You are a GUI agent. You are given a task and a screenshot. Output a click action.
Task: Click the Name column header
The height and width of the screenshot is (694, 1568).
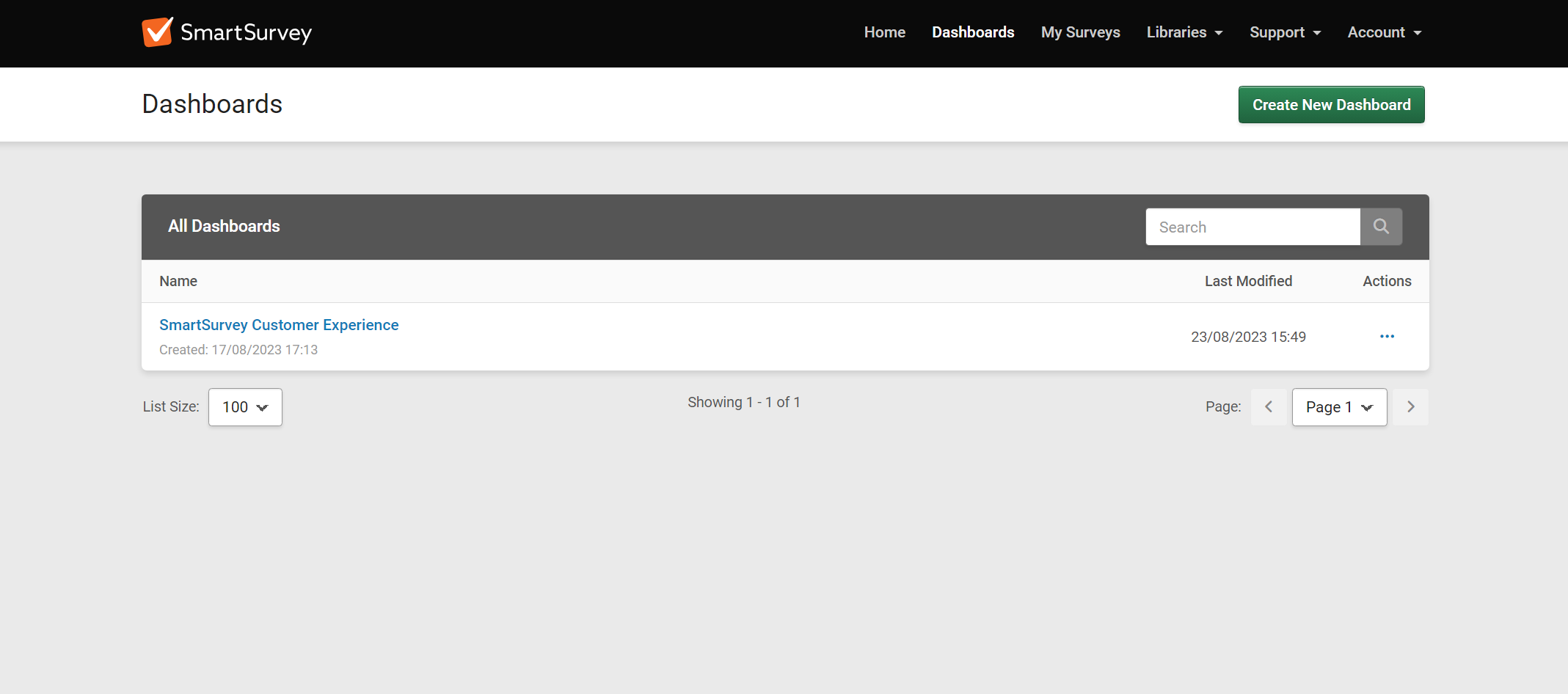coord(178,281)
